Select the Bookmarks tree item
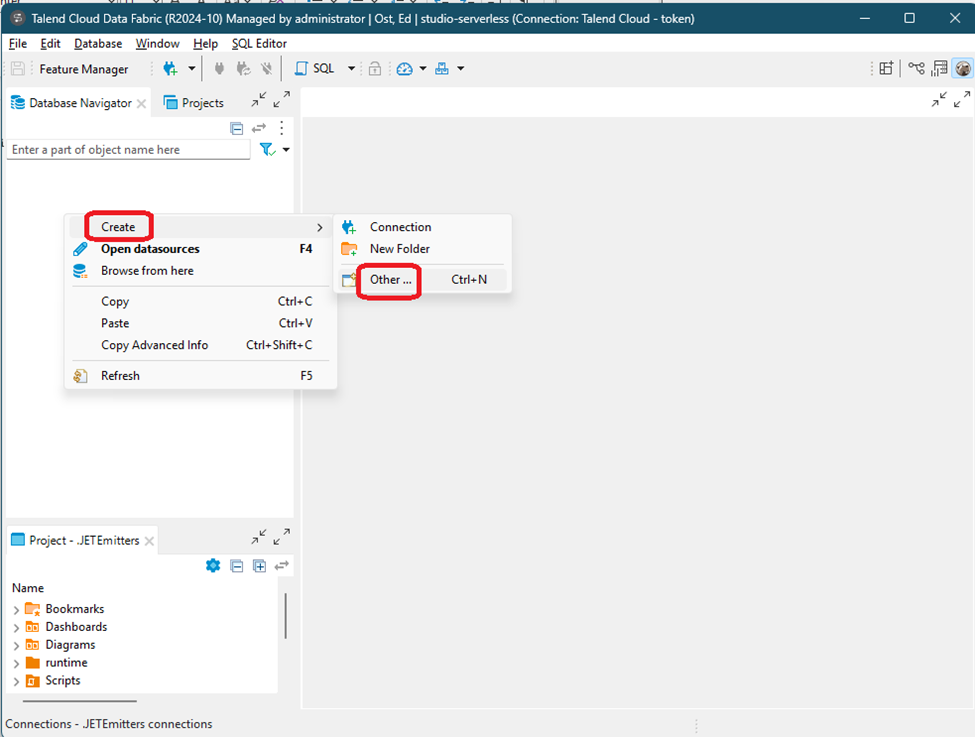Viewport: 975px width, 737px height. click(75, 609)
